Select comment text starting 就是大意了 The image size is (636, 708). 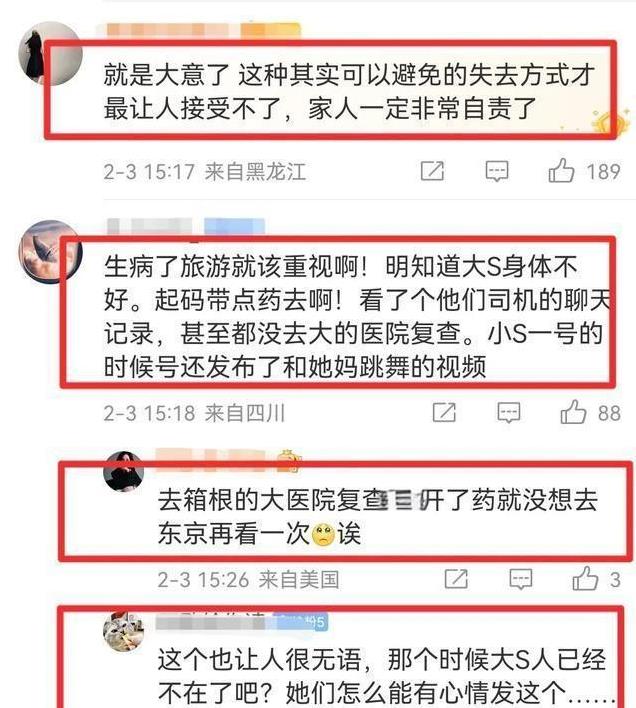coord(349,92)
